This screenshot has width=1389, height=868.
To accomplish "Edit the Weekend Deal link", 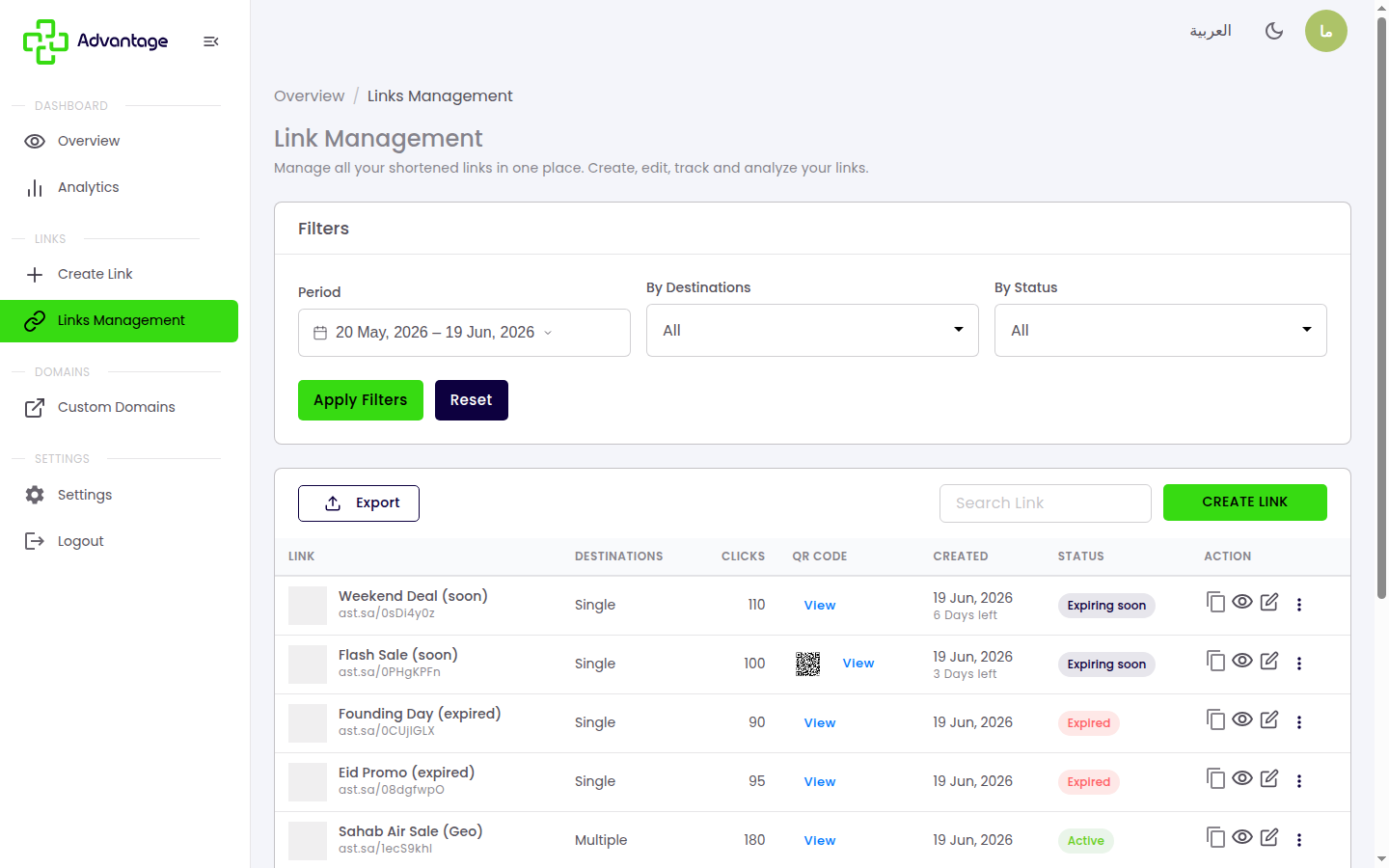I will (x=1269, y=602).
